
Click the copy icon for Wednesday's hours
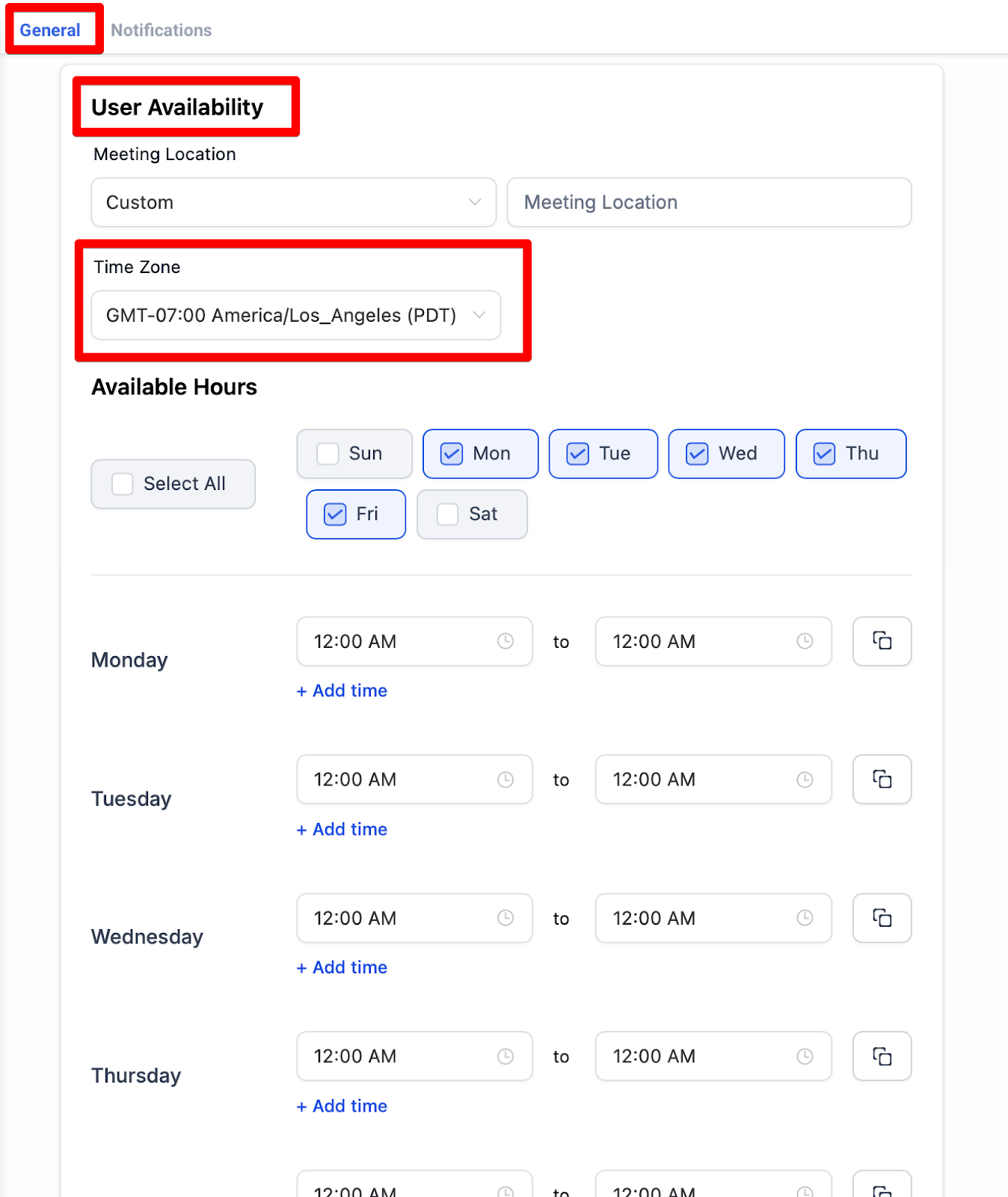[882, 918]
